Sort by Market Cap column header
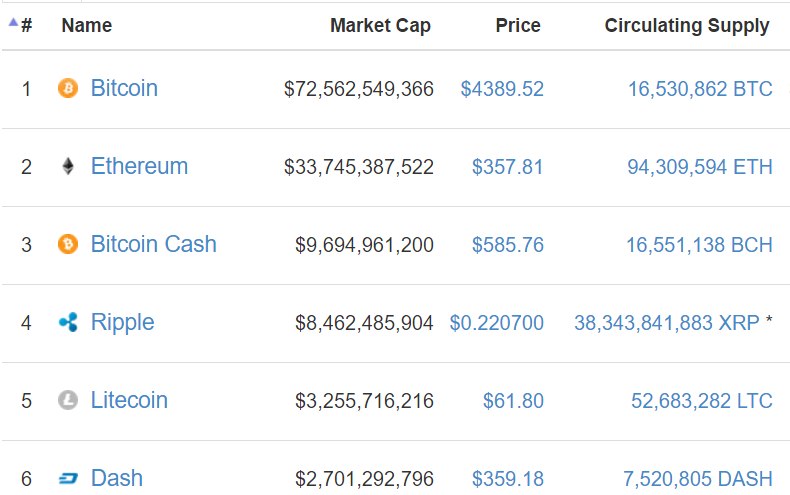Viewport: 790px width, 495px height. pos(380,25)
